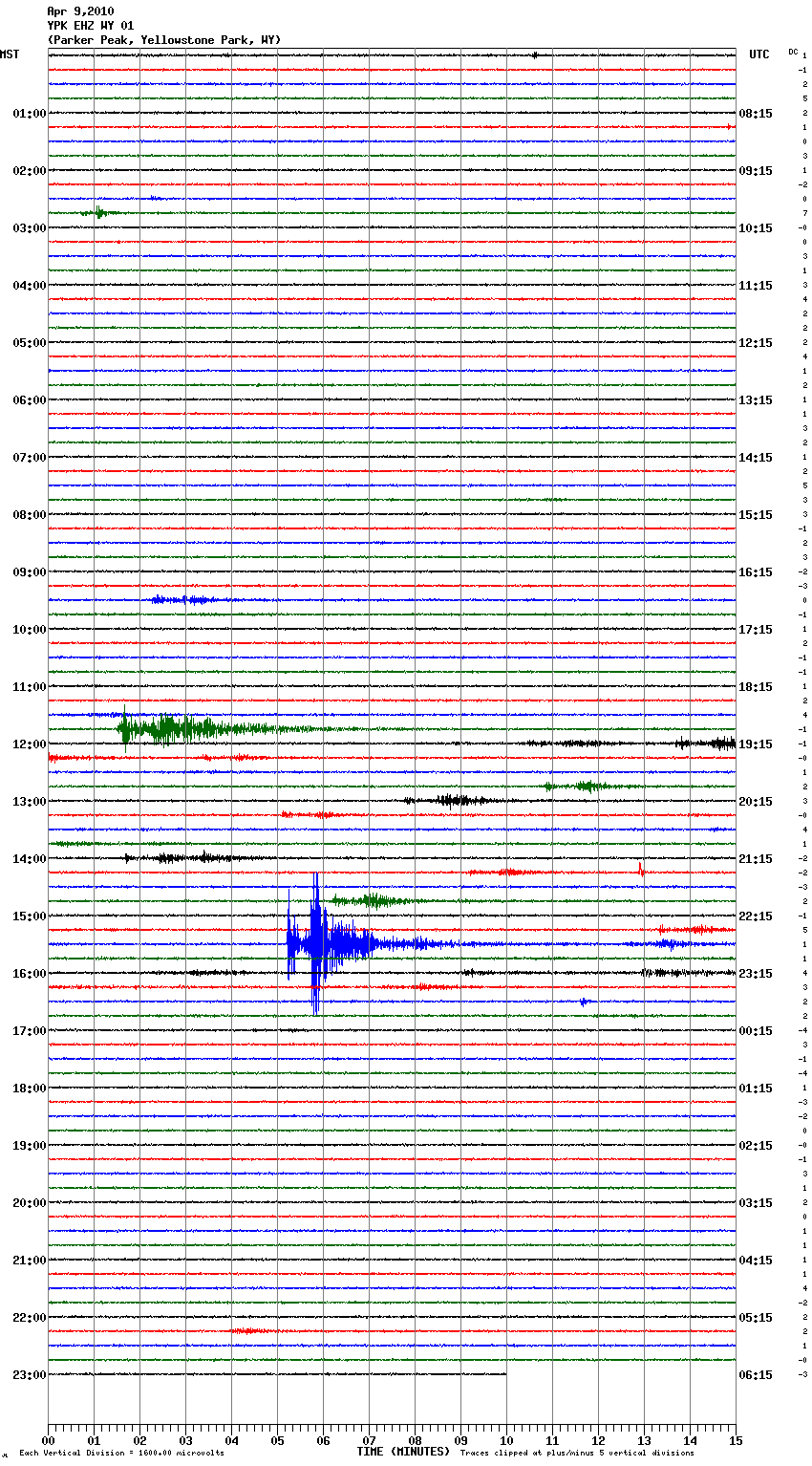This screenshot has height=1466, width=812.
Task: Click the 00:15 UTC time label
Action: [756, 1031]
